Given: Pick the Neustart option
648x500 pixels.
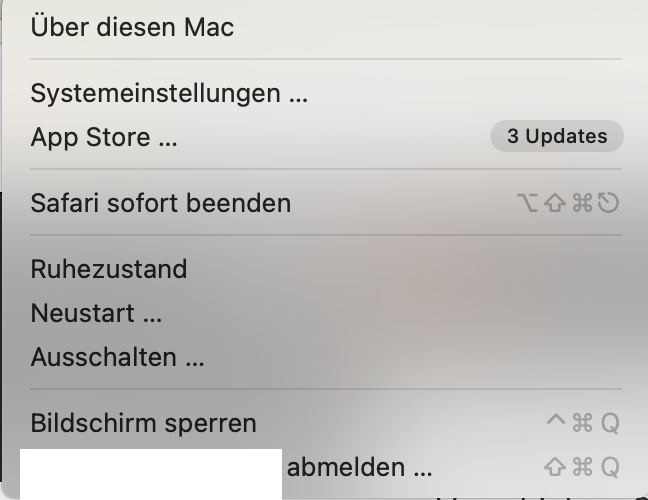Looking at the screenshot, I should point(96,313).
